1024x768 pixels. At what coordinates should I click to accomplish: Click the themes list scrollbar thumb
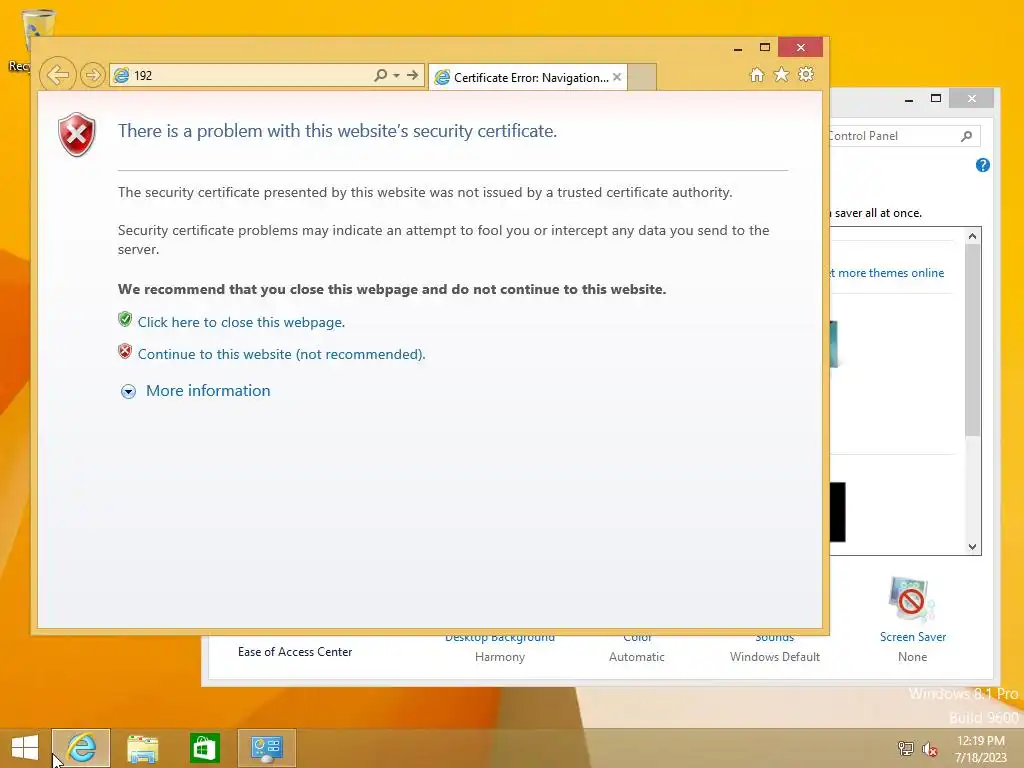pyautogui.click(x=972, y=340)
